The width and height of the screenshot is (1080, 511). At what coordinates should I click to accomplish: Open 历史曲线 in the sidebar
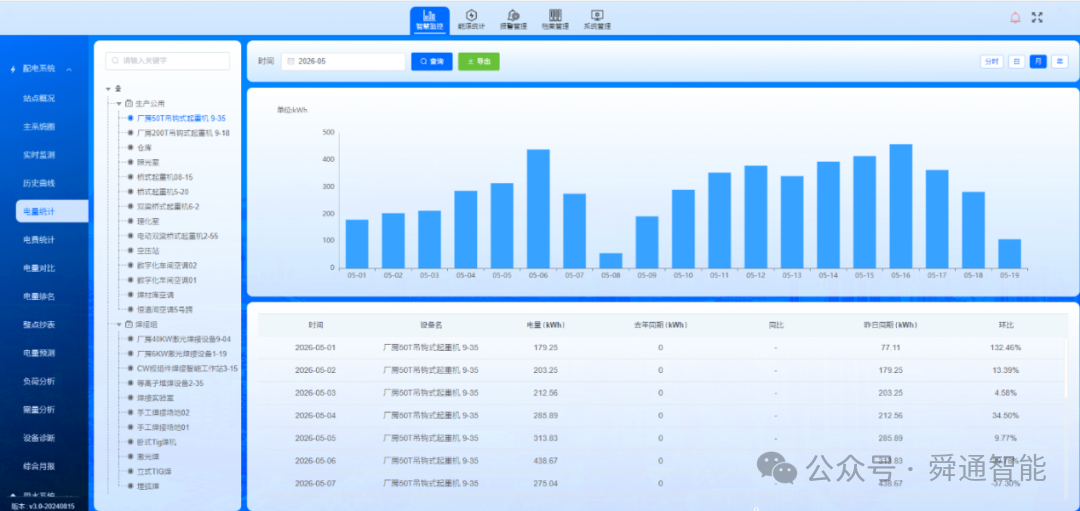click(39, 183)
